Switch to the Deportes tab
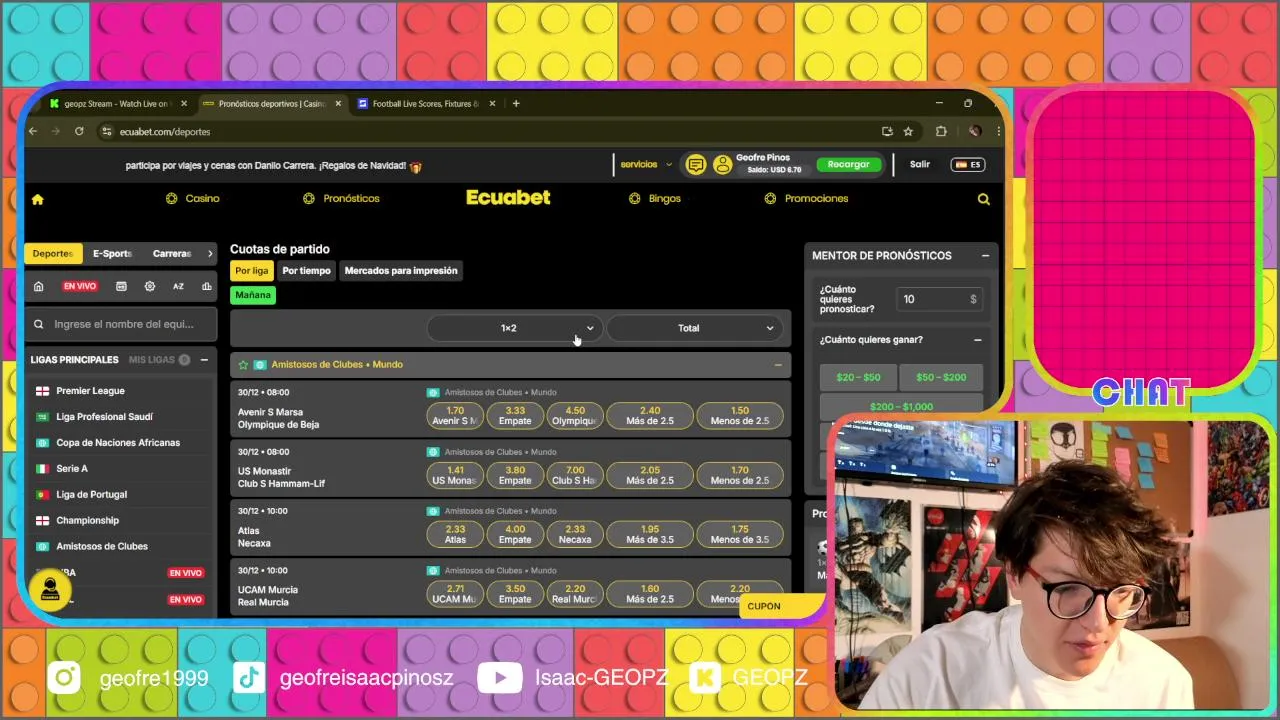 [x=53, y=254]
